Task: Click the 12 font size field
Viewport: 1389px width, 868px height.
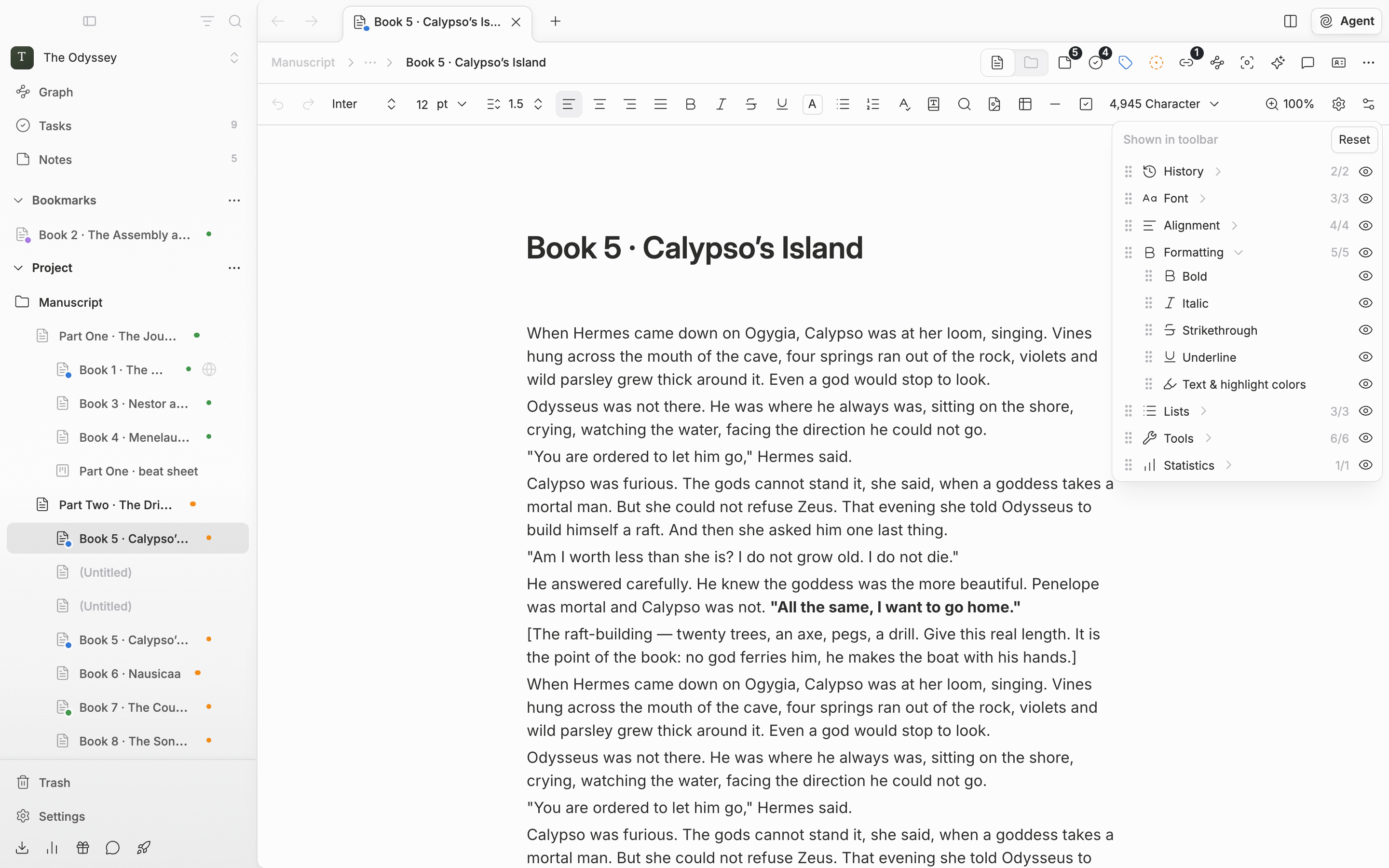Action: point(422,104)
